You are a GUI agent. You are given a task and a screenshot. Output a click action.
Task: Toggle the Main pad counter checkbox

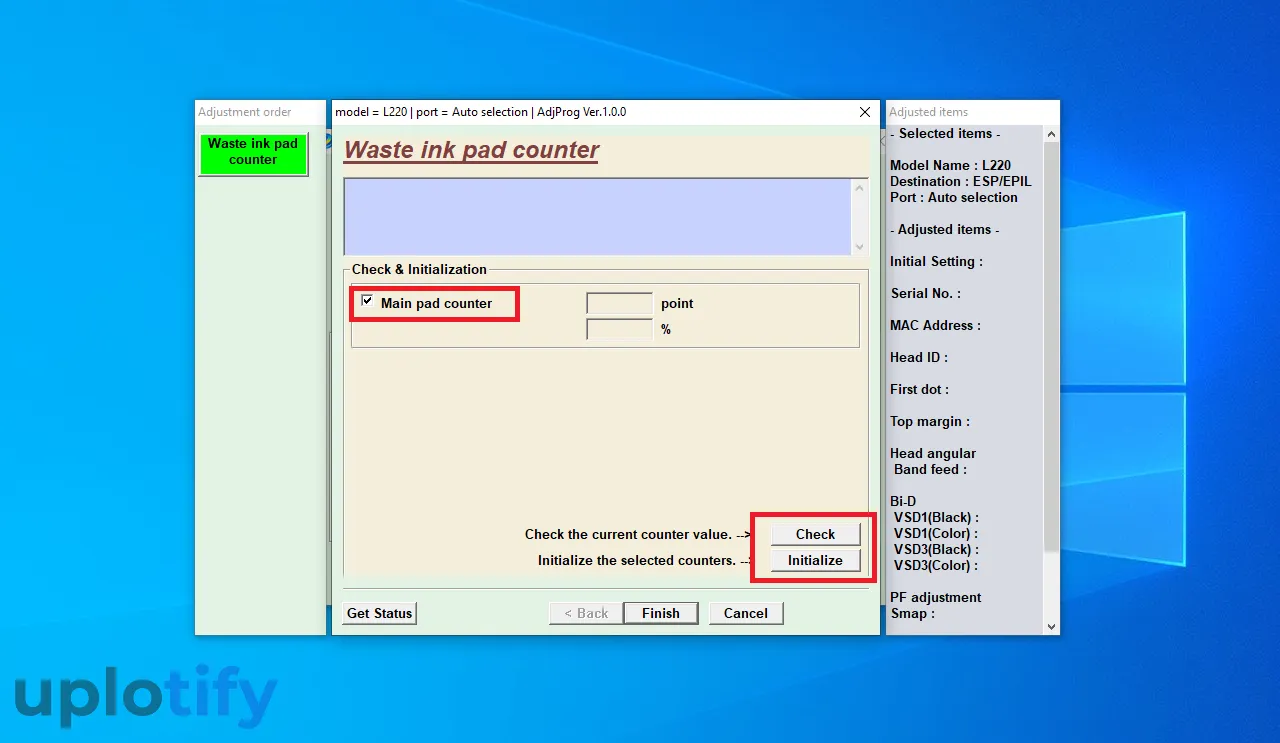367,302
